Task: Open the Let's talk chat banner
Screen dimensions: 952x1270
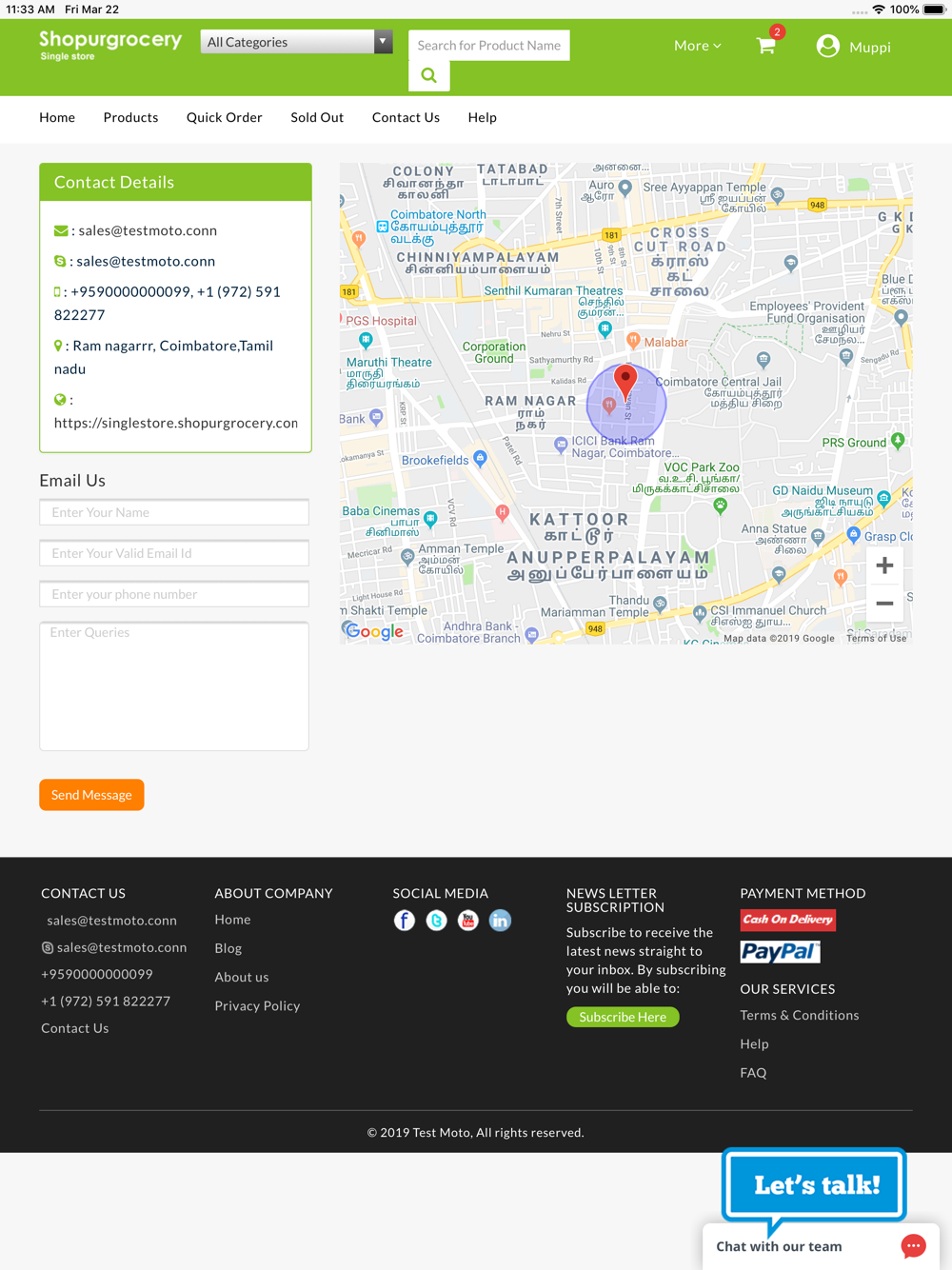Action: tap(814, 1185)
